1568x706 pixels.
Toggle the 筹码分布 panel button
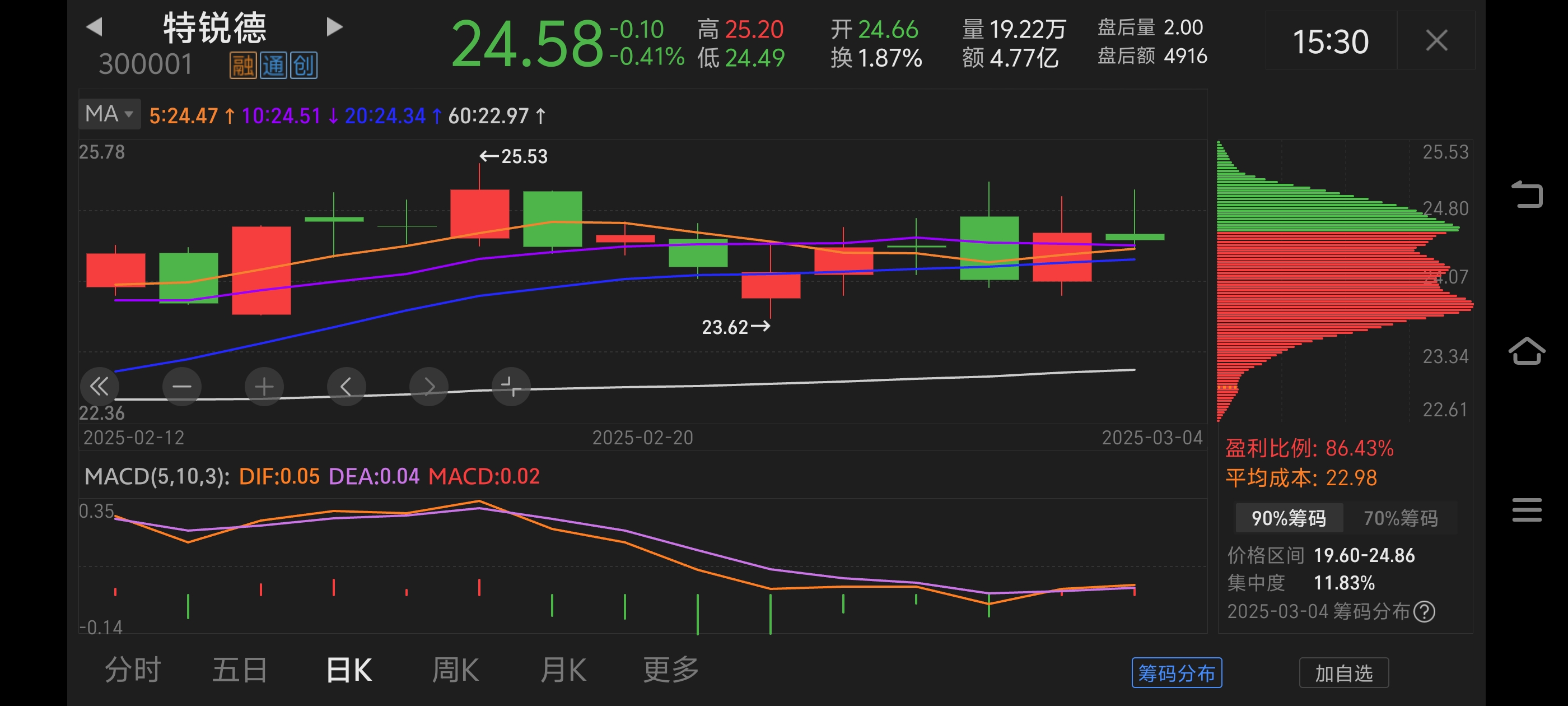[x=1176, y=672]
